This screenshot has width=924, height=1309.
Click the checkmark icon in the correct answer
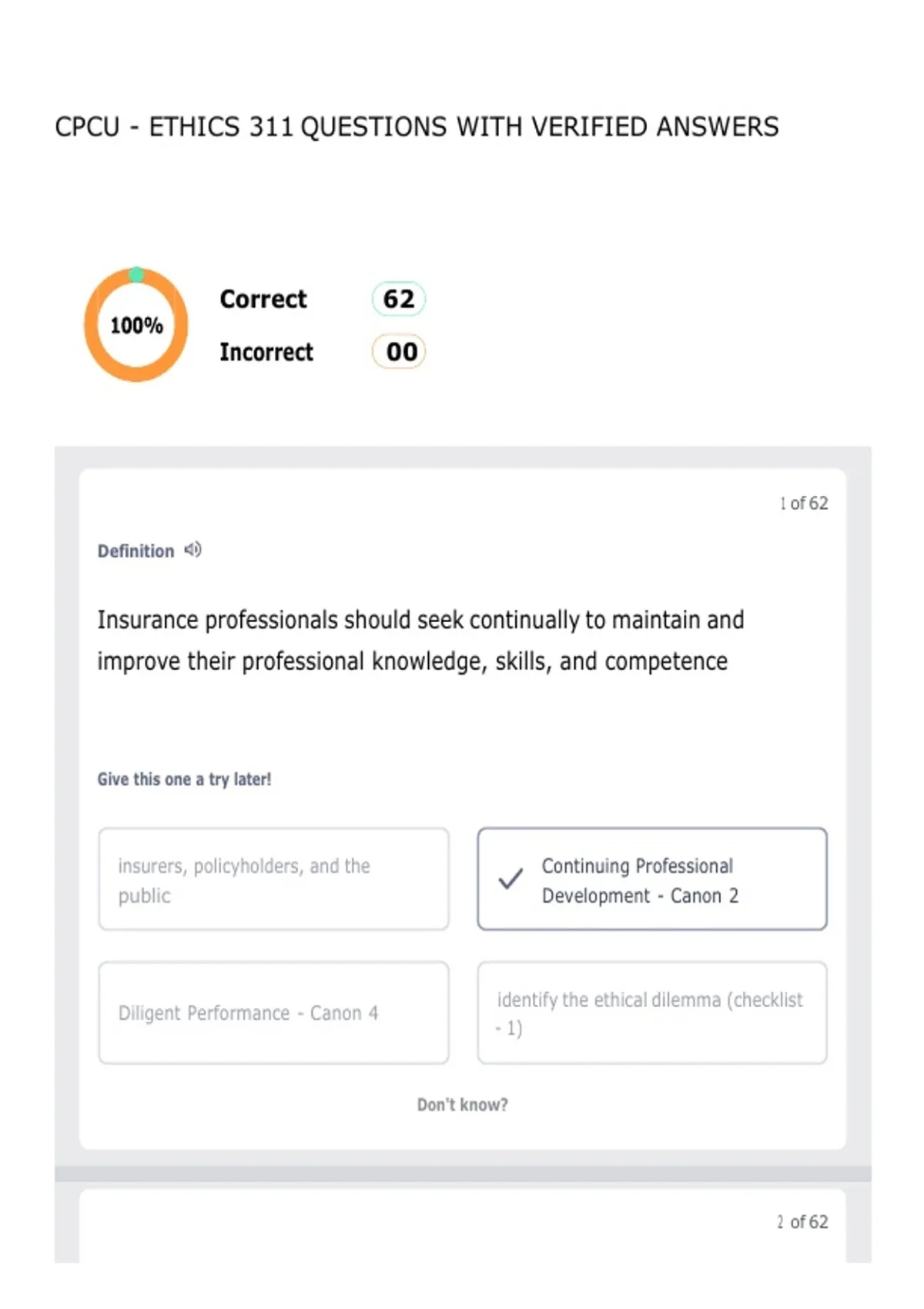tap(511, 879)
